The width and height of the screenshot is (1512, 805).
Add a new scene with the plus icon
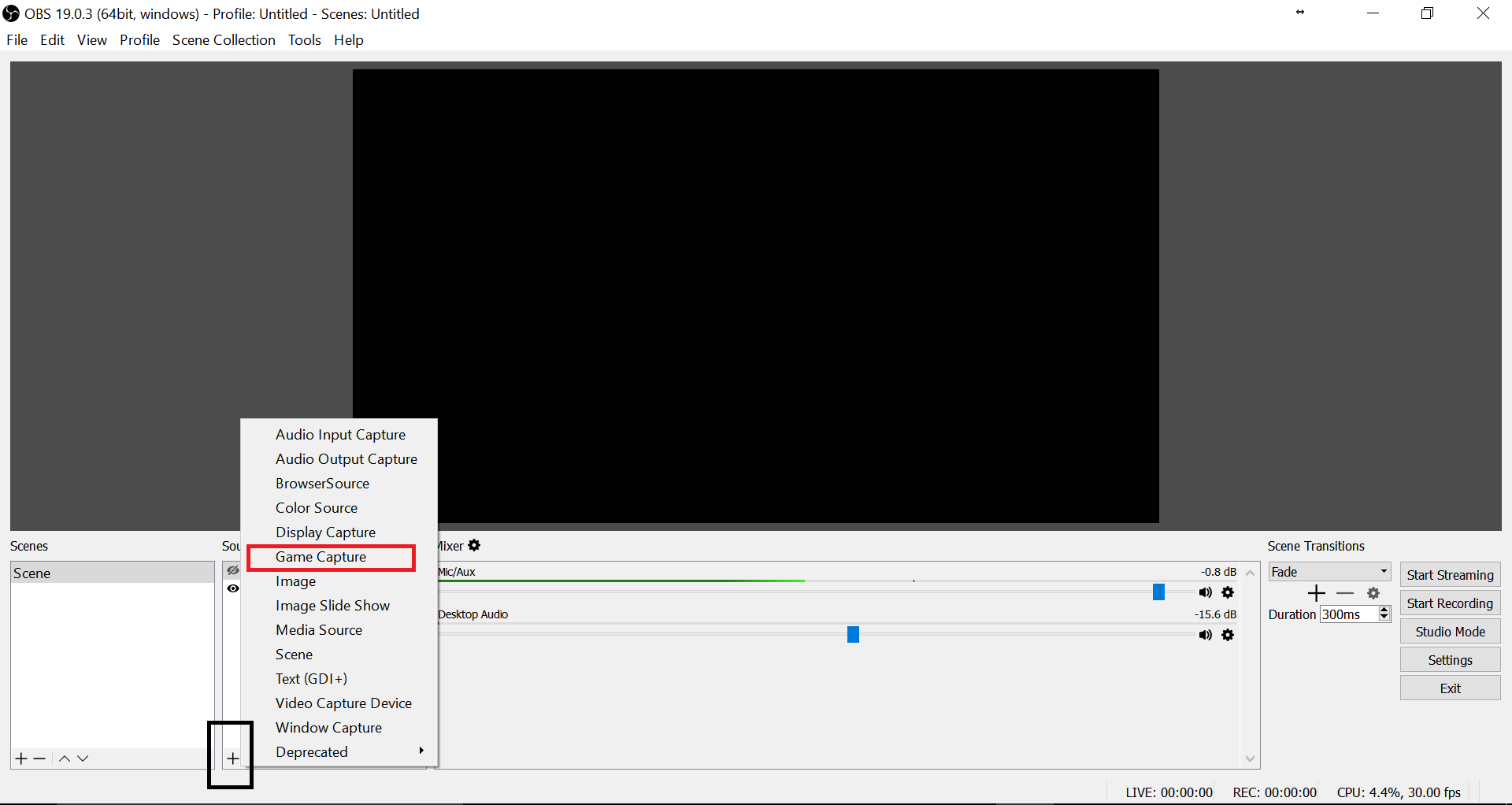(21, 759)
